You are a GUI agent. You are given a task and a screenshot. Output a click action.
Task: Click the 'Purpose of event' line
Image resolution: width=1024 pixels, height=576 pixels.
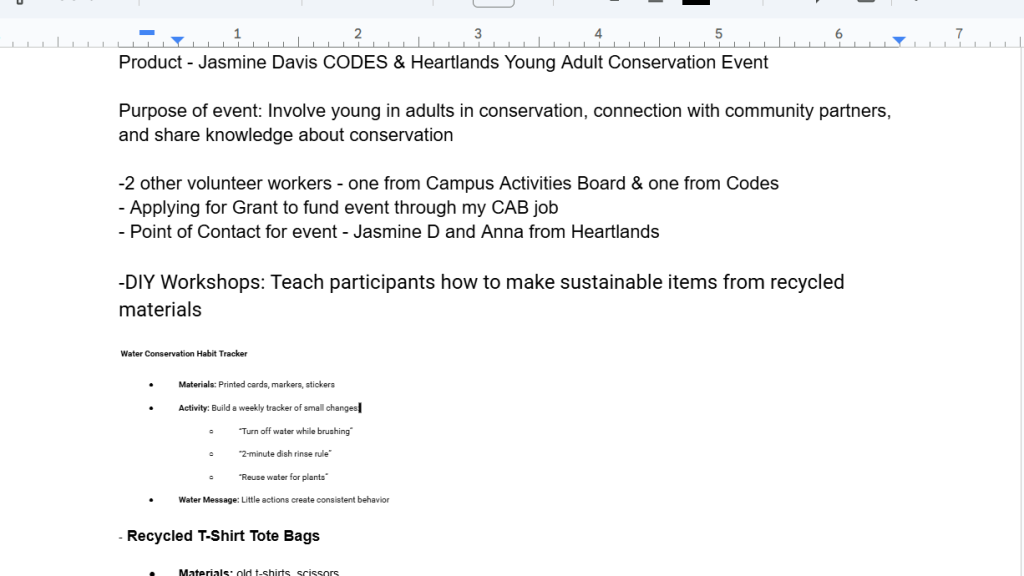point(504,111)
